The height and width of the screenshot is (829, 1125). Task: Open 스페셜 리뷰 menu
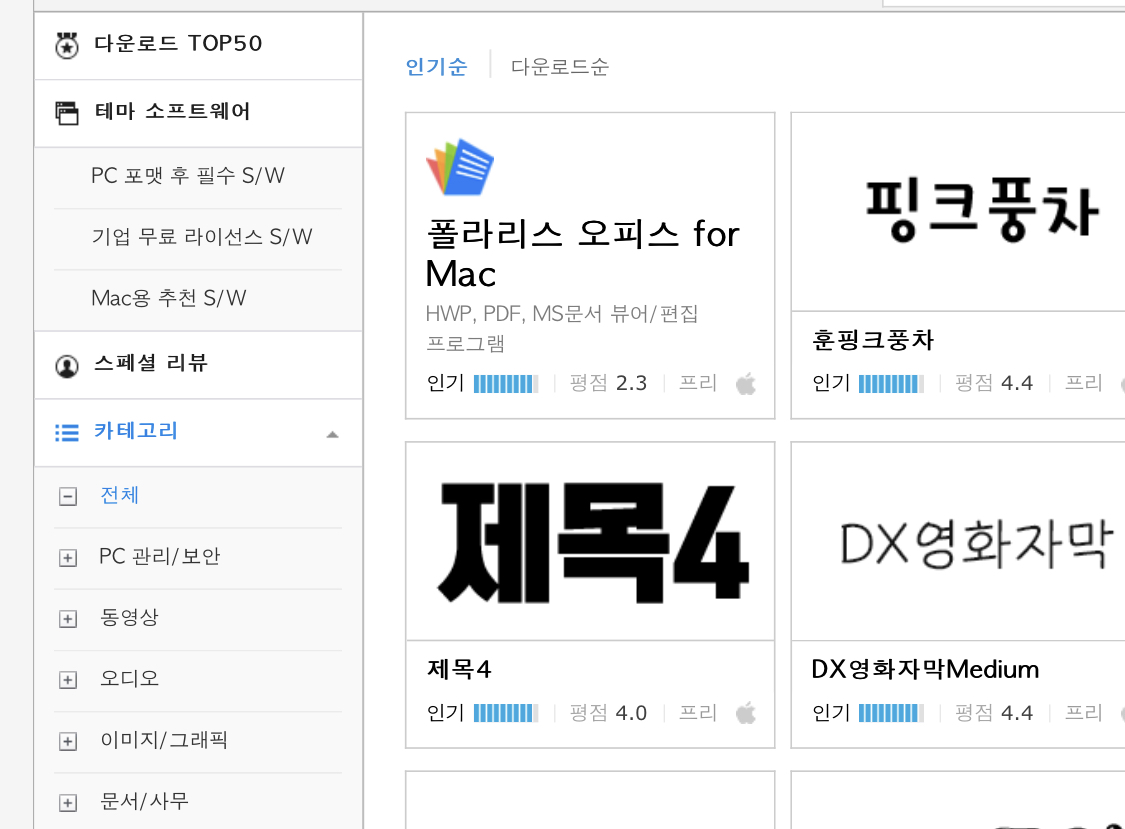pyautogui.click(x=151, y=363)
